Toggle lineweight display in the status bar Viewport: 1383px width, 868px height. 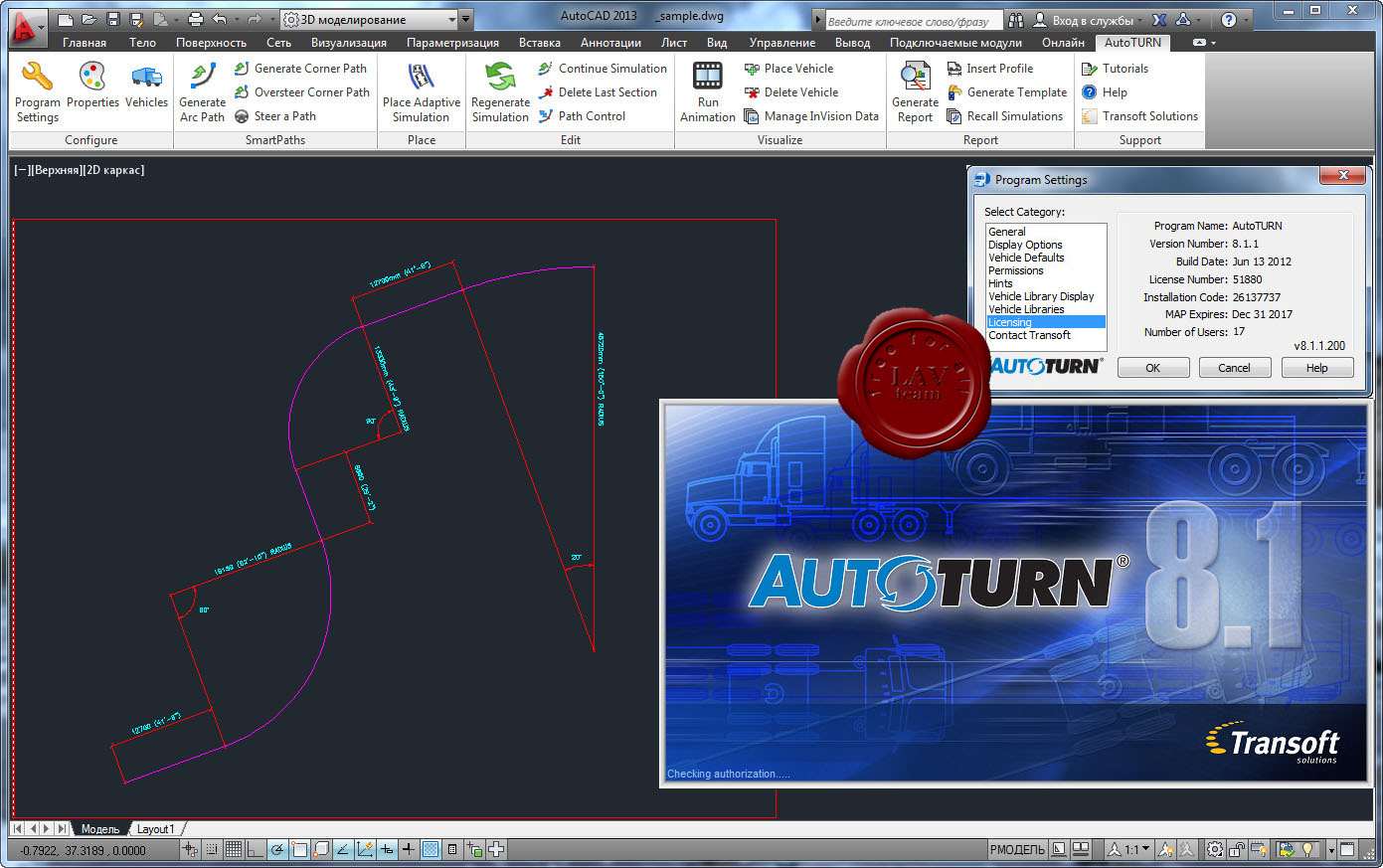408,849
